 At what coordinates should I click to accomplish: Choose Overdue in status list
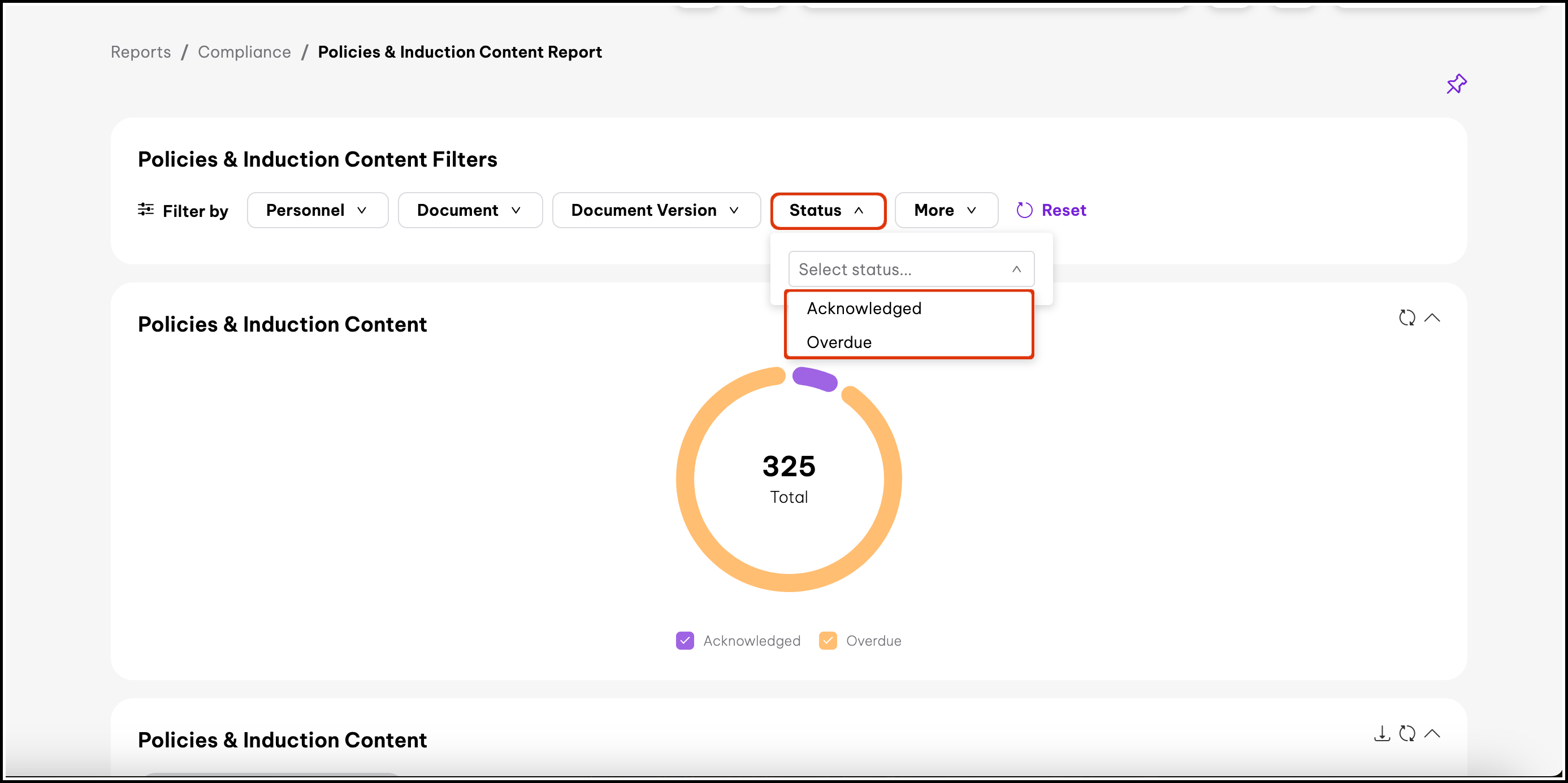(x=839, y=342)
